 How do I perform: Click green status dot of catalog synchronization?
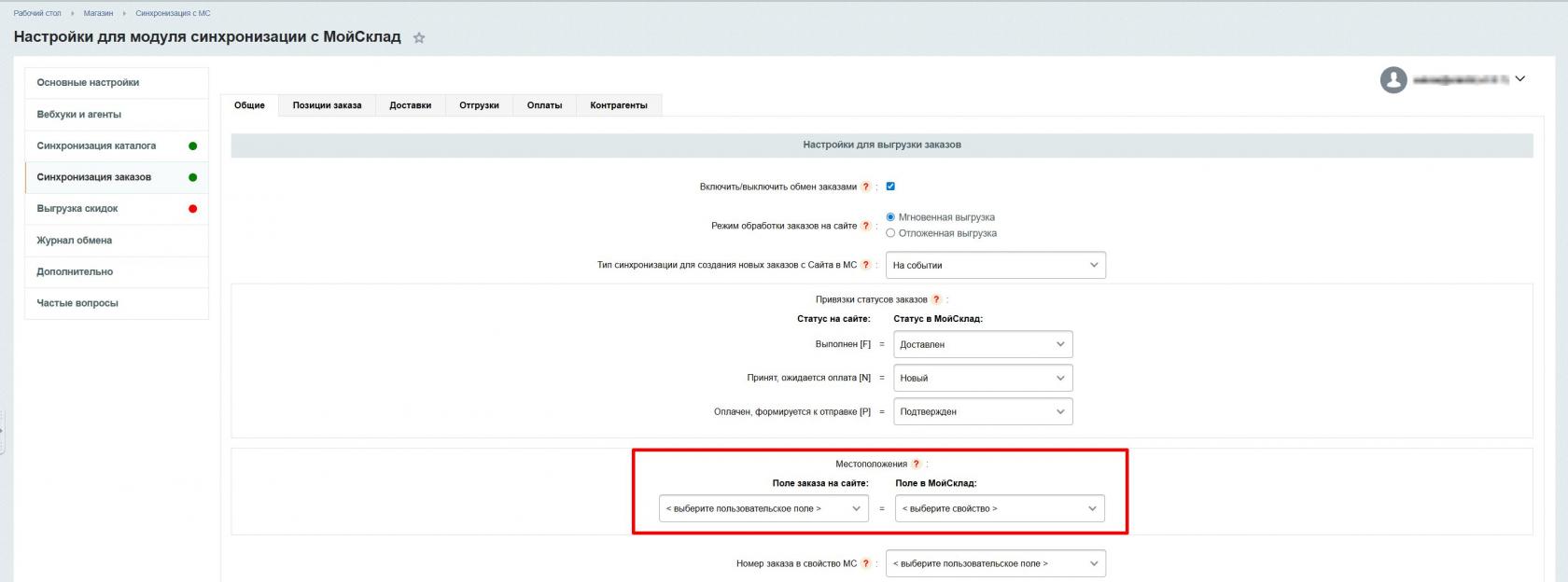click(193, 146)
